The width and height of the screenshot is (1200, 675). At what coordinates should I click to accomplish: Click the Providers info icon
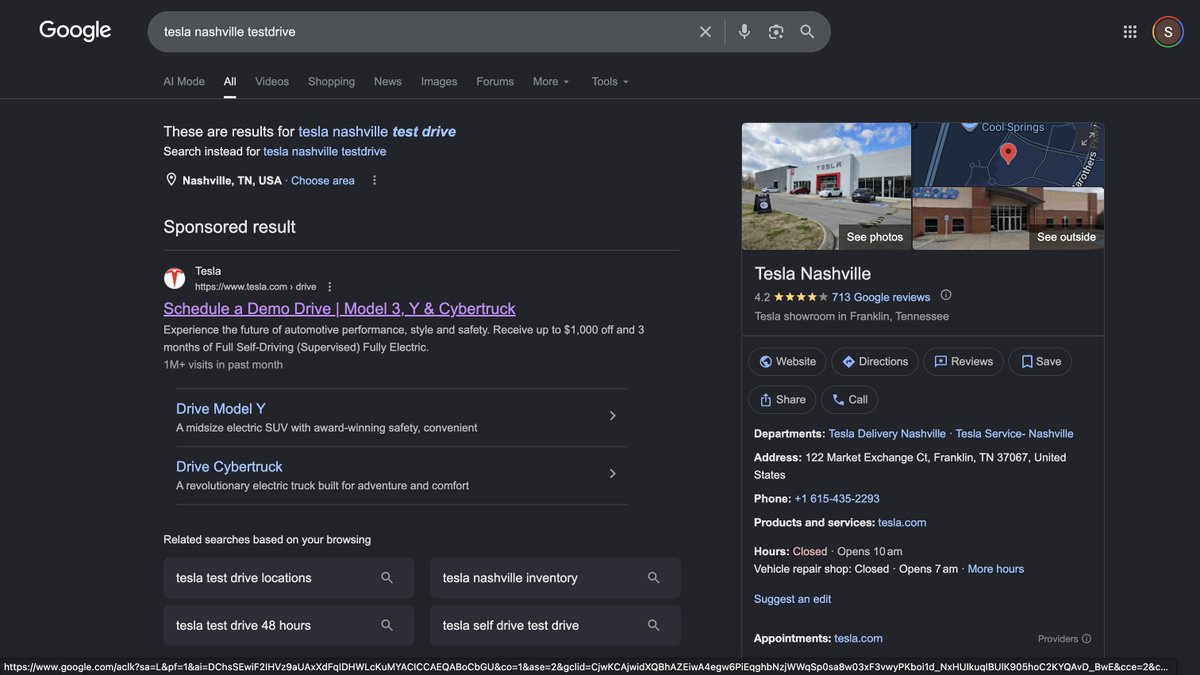tap(1087, 639)
